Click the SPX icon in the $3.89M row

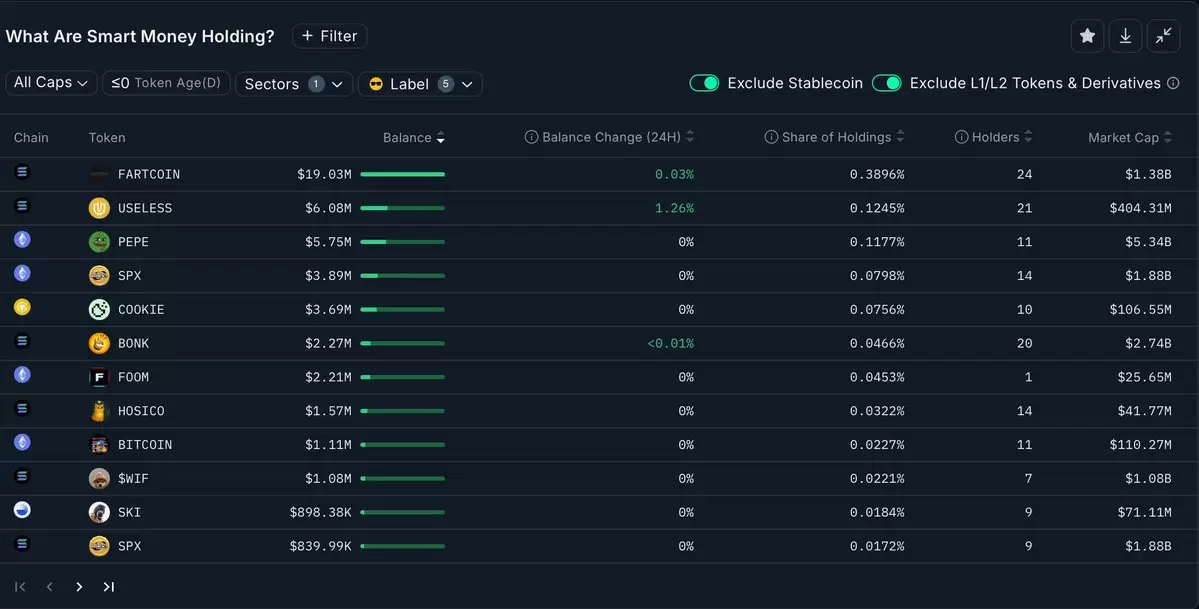click(99, 275)
